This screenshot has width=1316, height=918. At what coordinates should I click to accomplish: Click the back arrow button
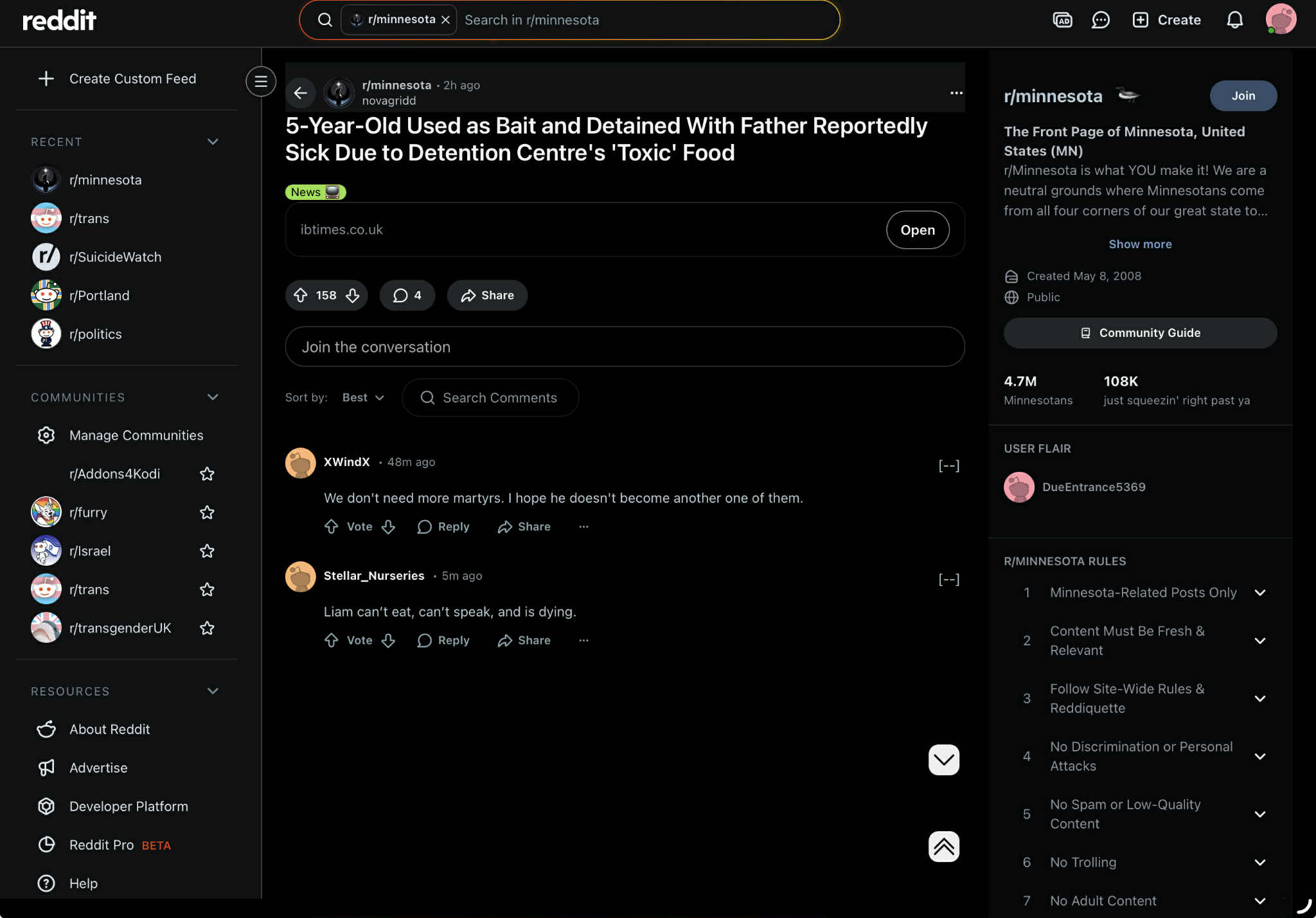300,93
